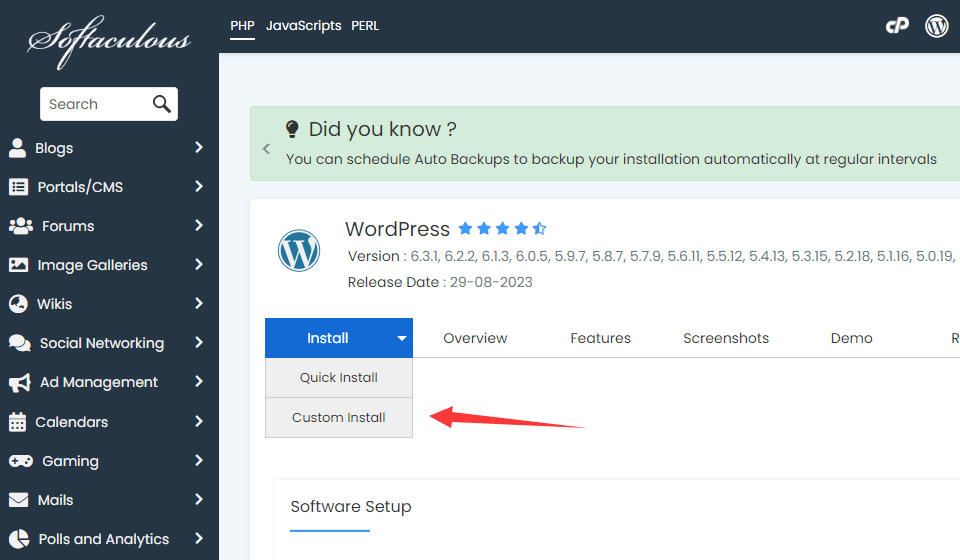Click the Blogs person icon
This screenshot has width=960, height=560.
18,148
